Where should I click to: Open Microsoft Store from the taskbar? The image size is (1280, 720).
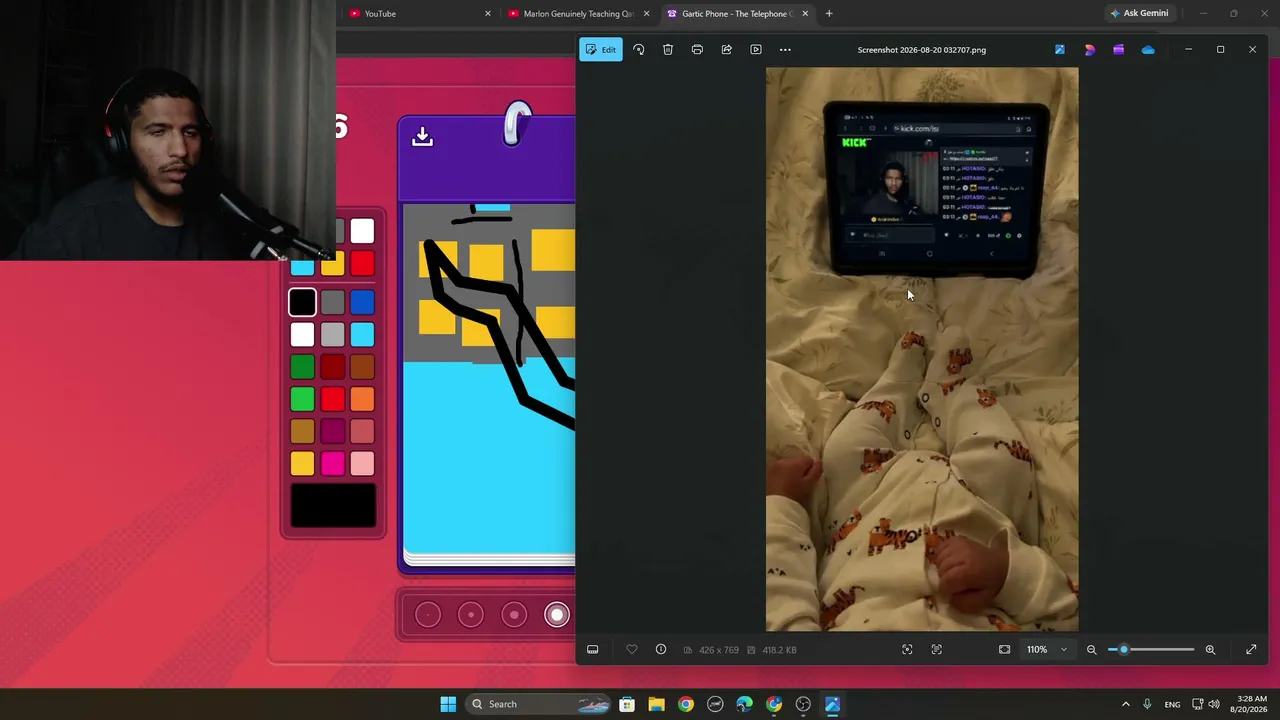627,704
